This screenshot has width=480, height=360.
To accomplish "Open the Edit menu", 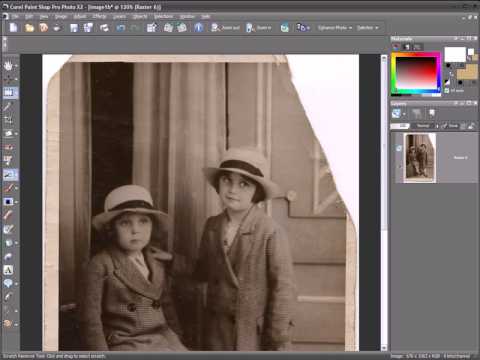I will click(x=29, y=16).
